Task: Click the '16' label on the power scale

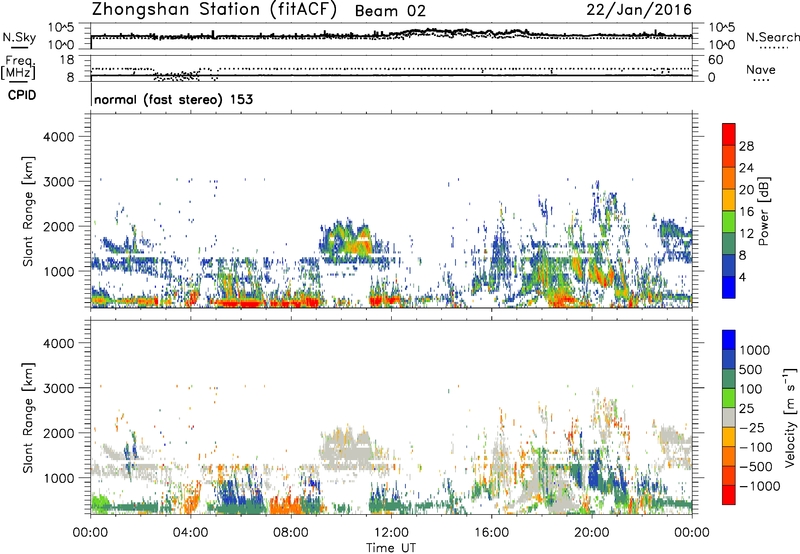Action: [x=746, y=212]
